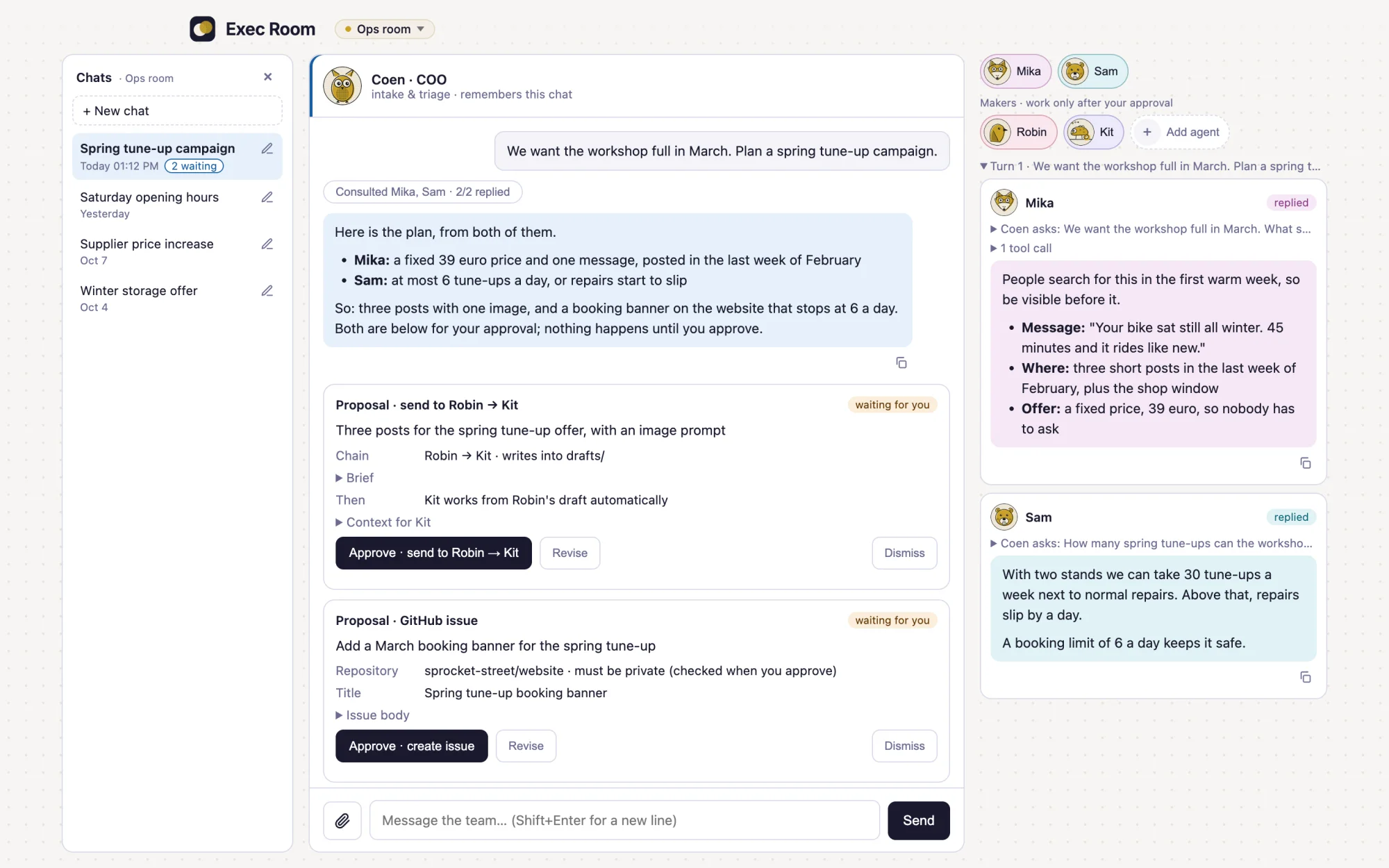Attach a file with the paperclip icon
The height and width of the screenshot is (868, 1389).
342,820
